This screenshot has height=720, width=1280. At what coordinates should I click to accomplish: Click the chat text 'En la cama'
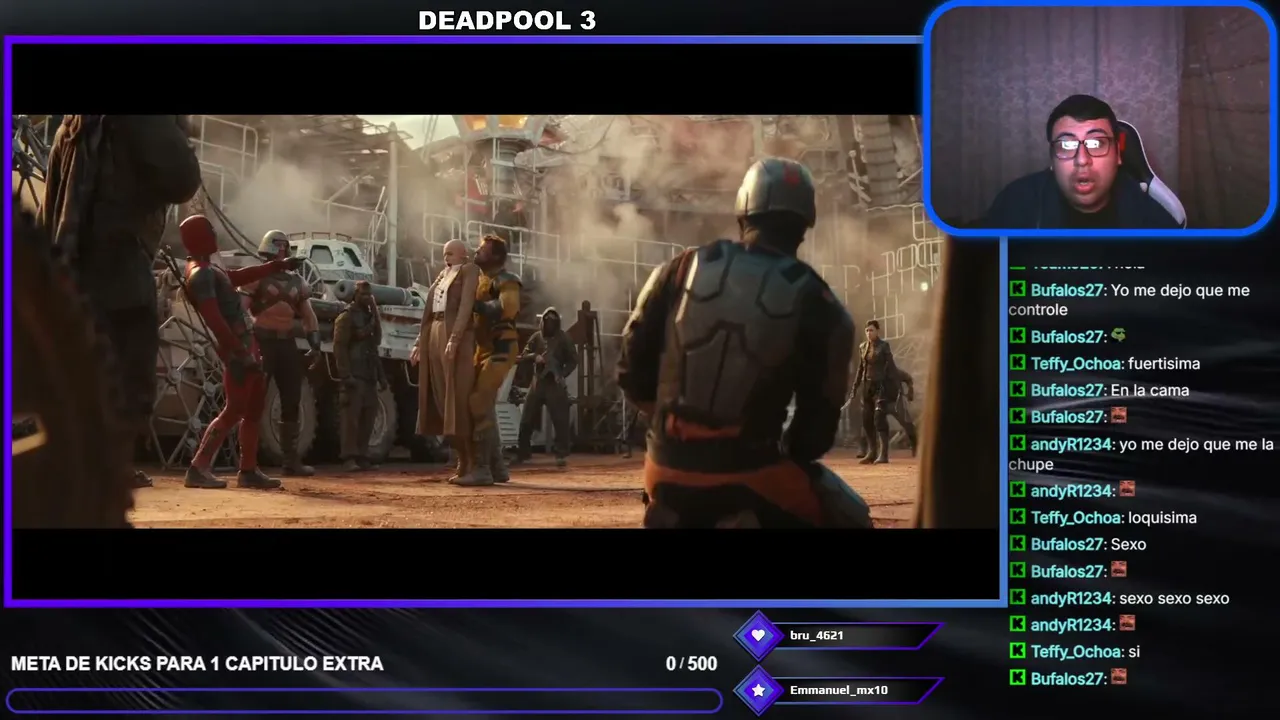tap(1150, 390)
